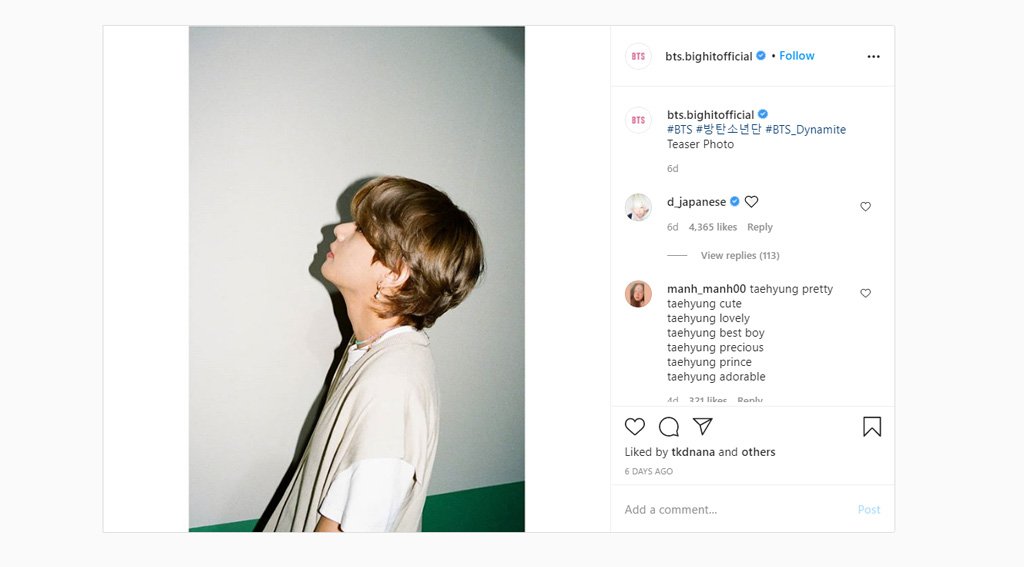Open the #BTS hashtag link
1024x567 pixels.
coord(679,130)
